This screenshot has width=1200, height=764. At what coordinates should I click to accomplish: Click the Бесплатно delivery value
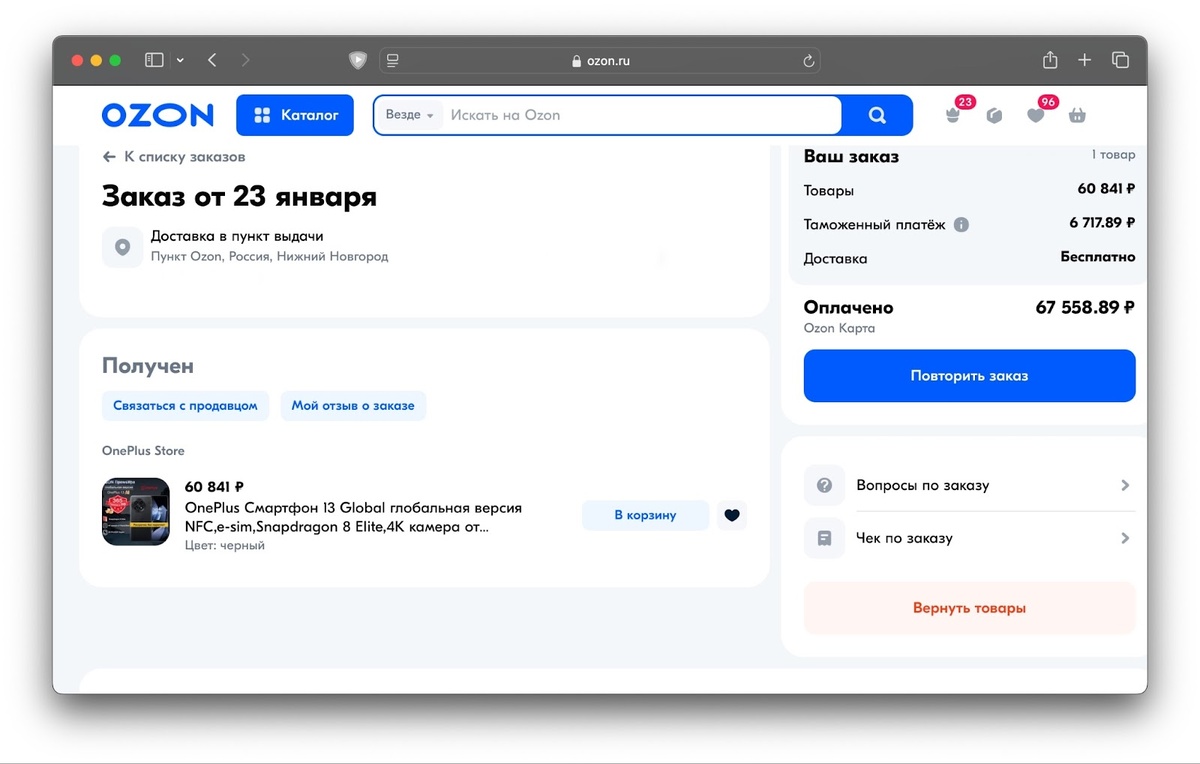tap(1098, 257)
